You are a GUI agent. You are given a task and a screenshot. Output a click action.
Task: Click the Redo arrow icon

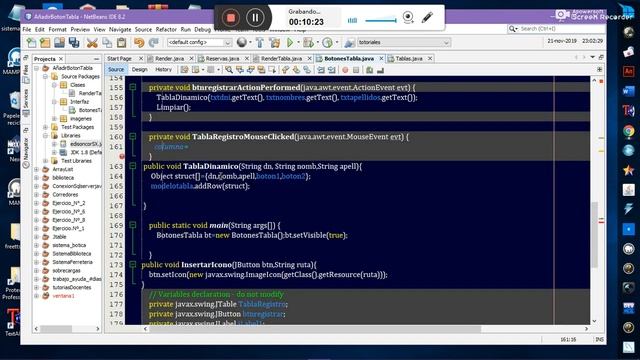(x=154, y=42)
